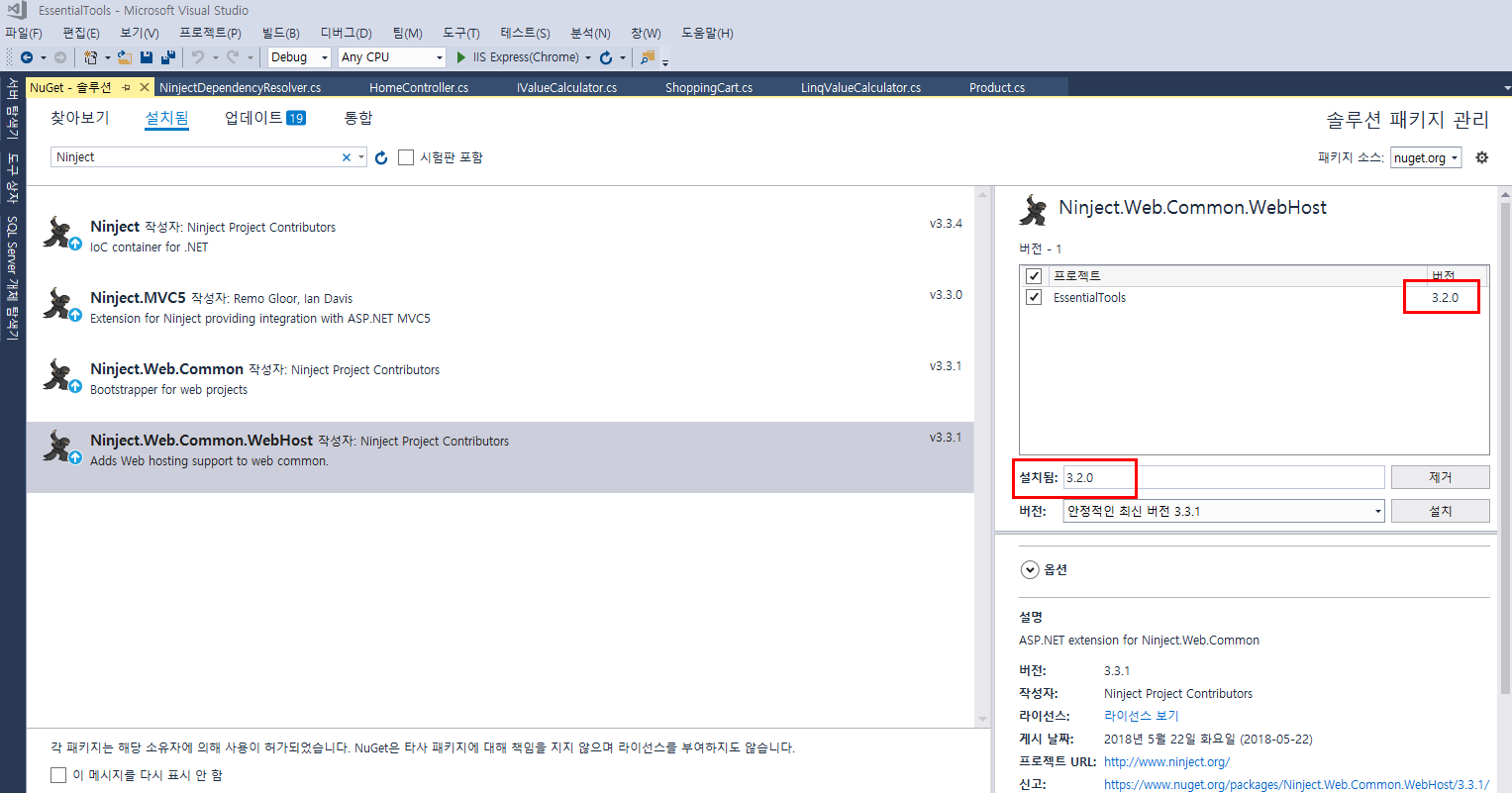
Task: Click the Ninject.Web.Common.WebHost list ninja icon
Action: point(61,447)
